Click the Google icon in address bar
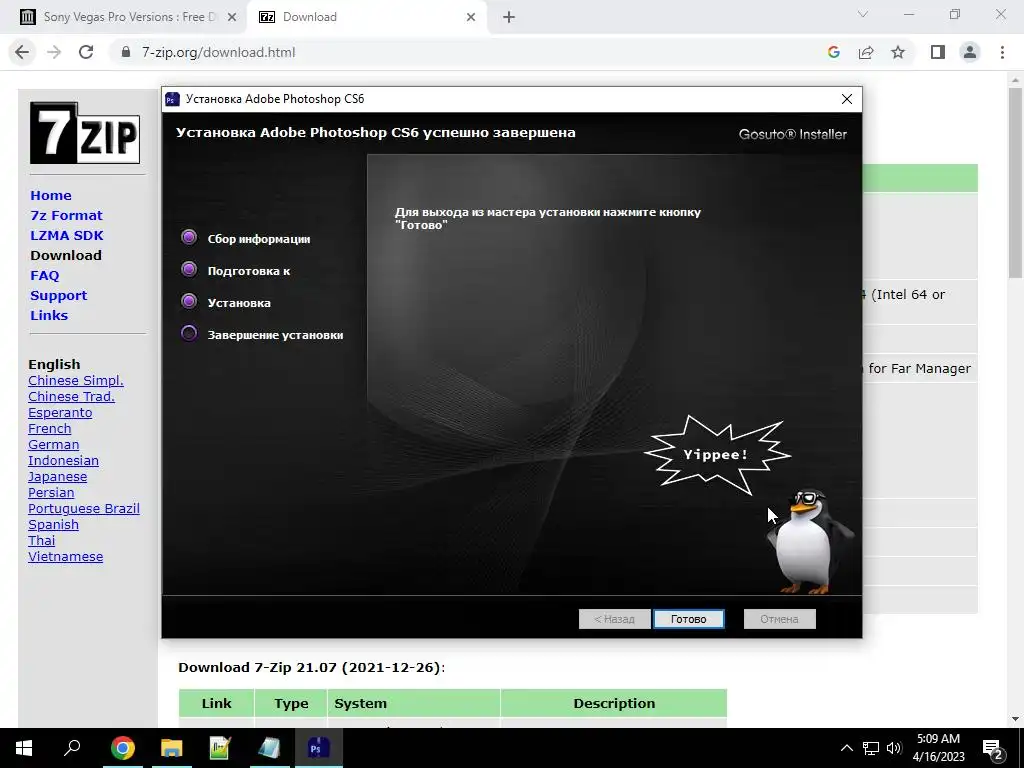 tap(833, 52)
